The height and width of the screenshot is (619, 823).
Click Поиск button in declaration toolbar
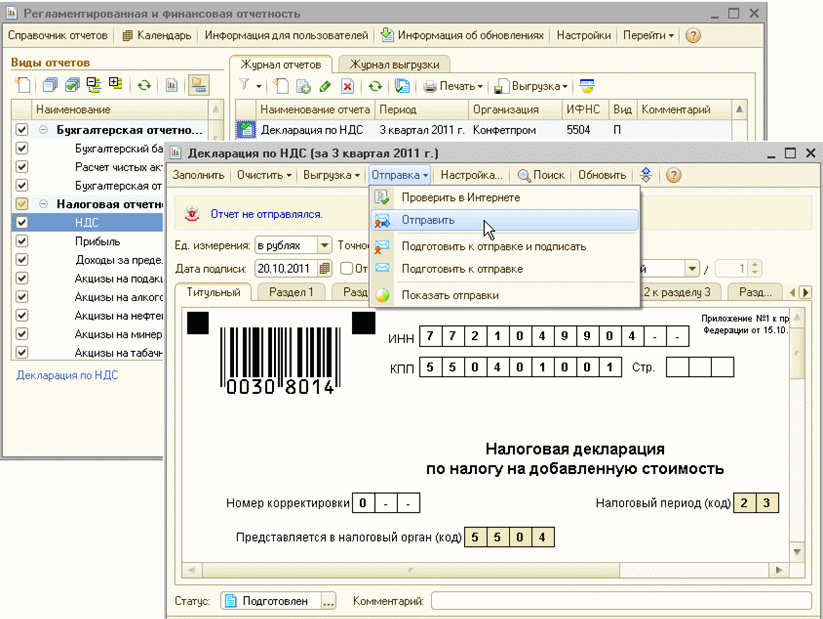541,175
